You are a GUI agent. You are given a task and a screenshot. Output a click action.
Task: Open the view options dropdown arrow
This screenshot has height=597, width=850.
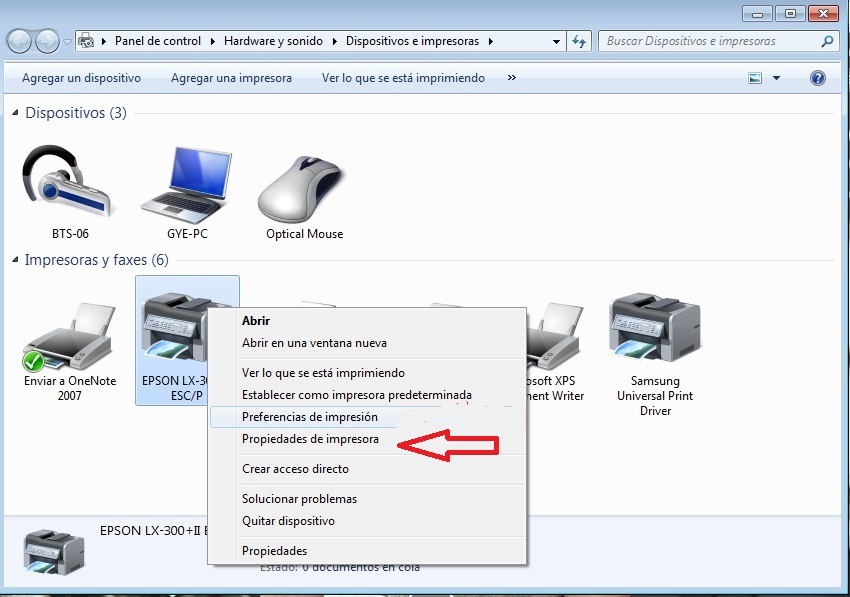[x=776, y=78]
